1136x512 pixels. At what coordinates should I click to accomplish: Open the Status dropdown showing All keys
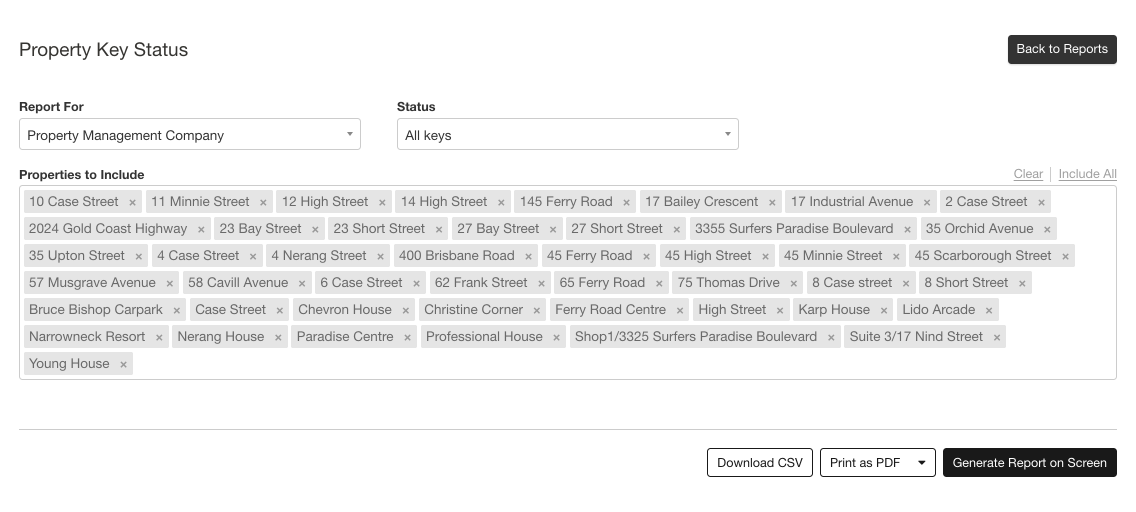pos(567,135)
